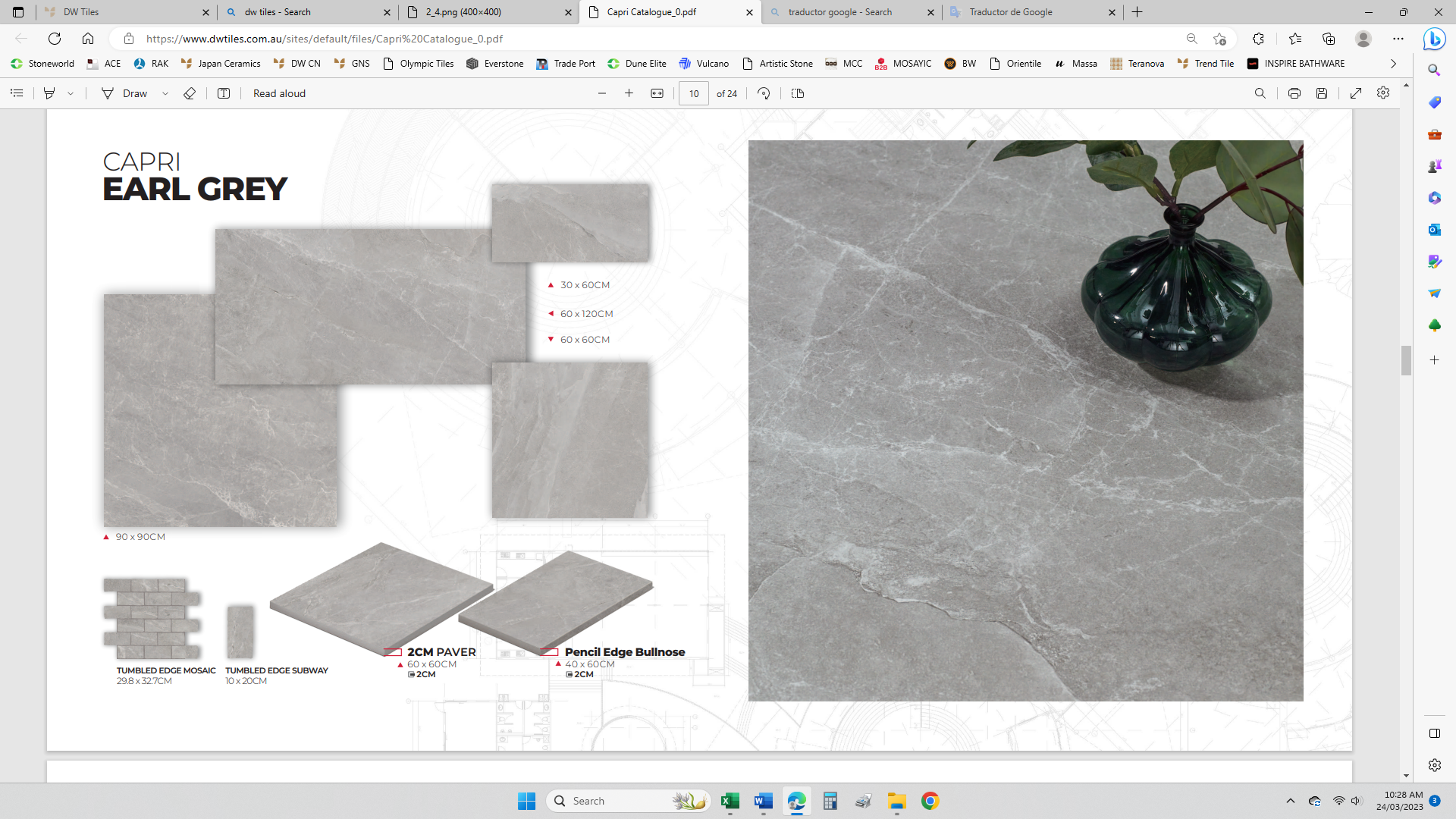Open PDF toolbar settings gear
The image size is (1456, 819).
(x=1383, y=93)
